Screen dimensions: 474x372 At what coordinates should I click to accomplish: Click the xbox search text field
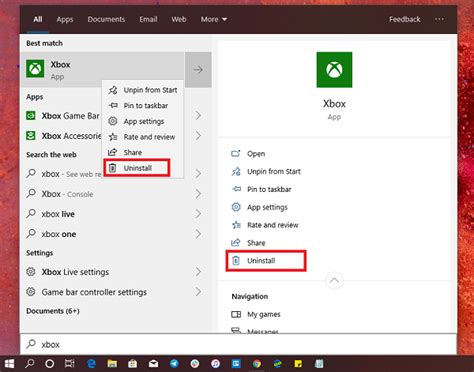239,344
